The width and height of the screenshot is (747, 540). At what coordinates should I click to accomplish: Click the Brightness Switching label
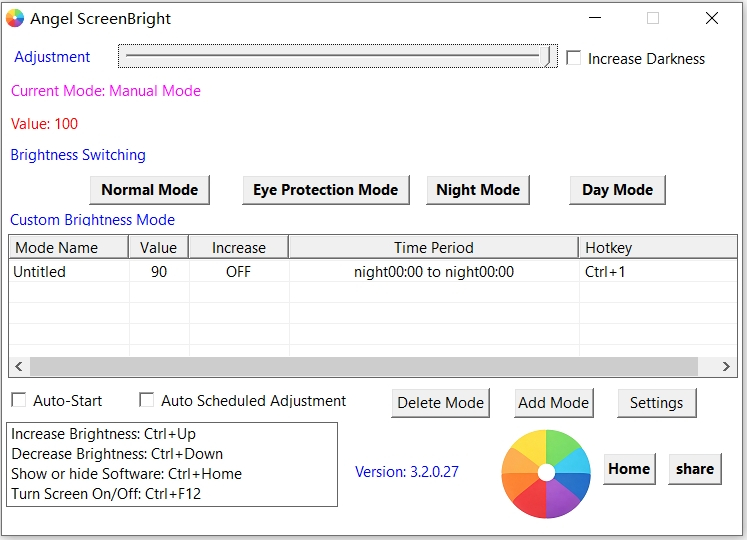(x=78, y=155)
